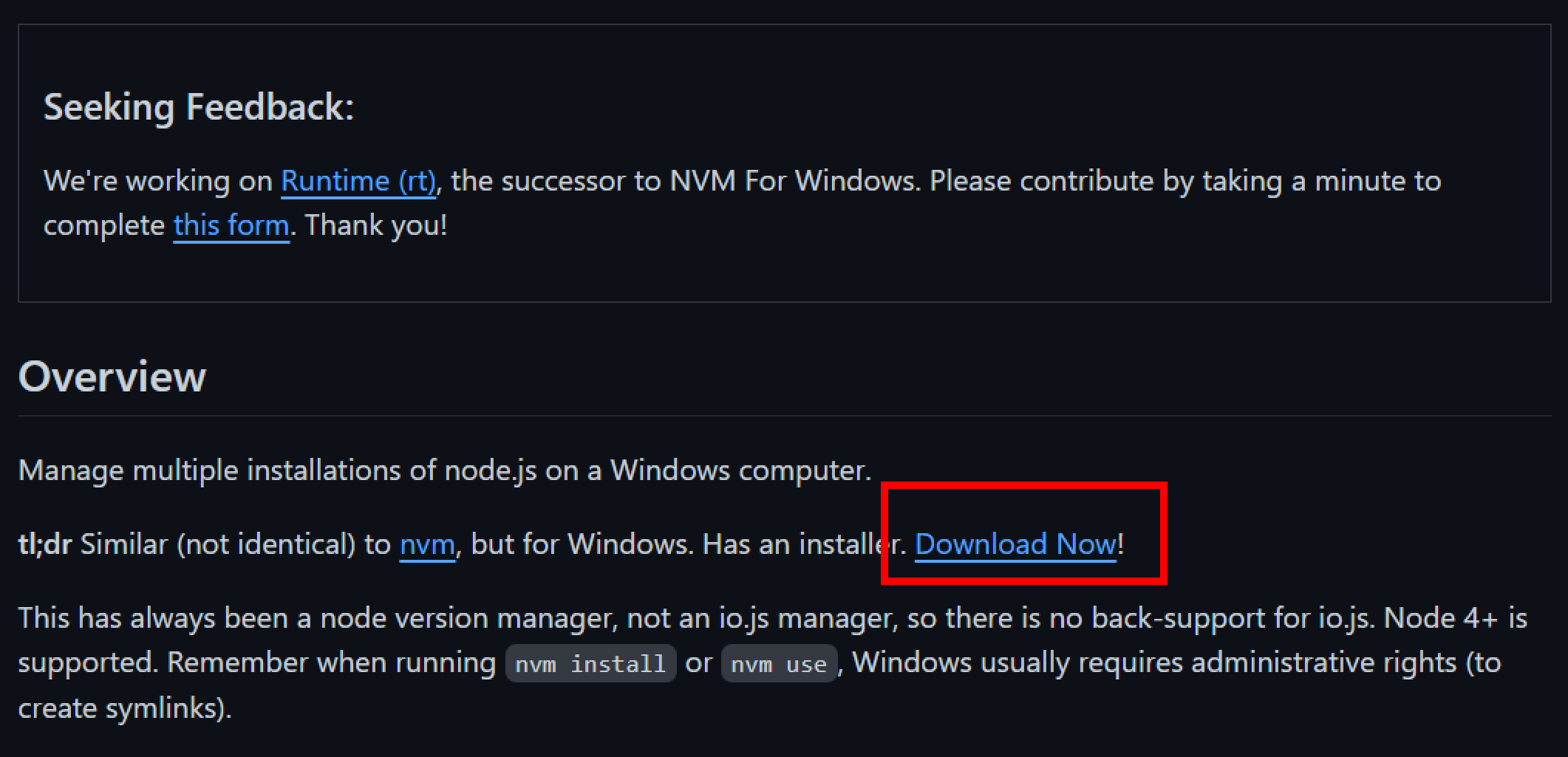Follow the nvm hyperlink

pyautogui.click(x=427, y=545)
